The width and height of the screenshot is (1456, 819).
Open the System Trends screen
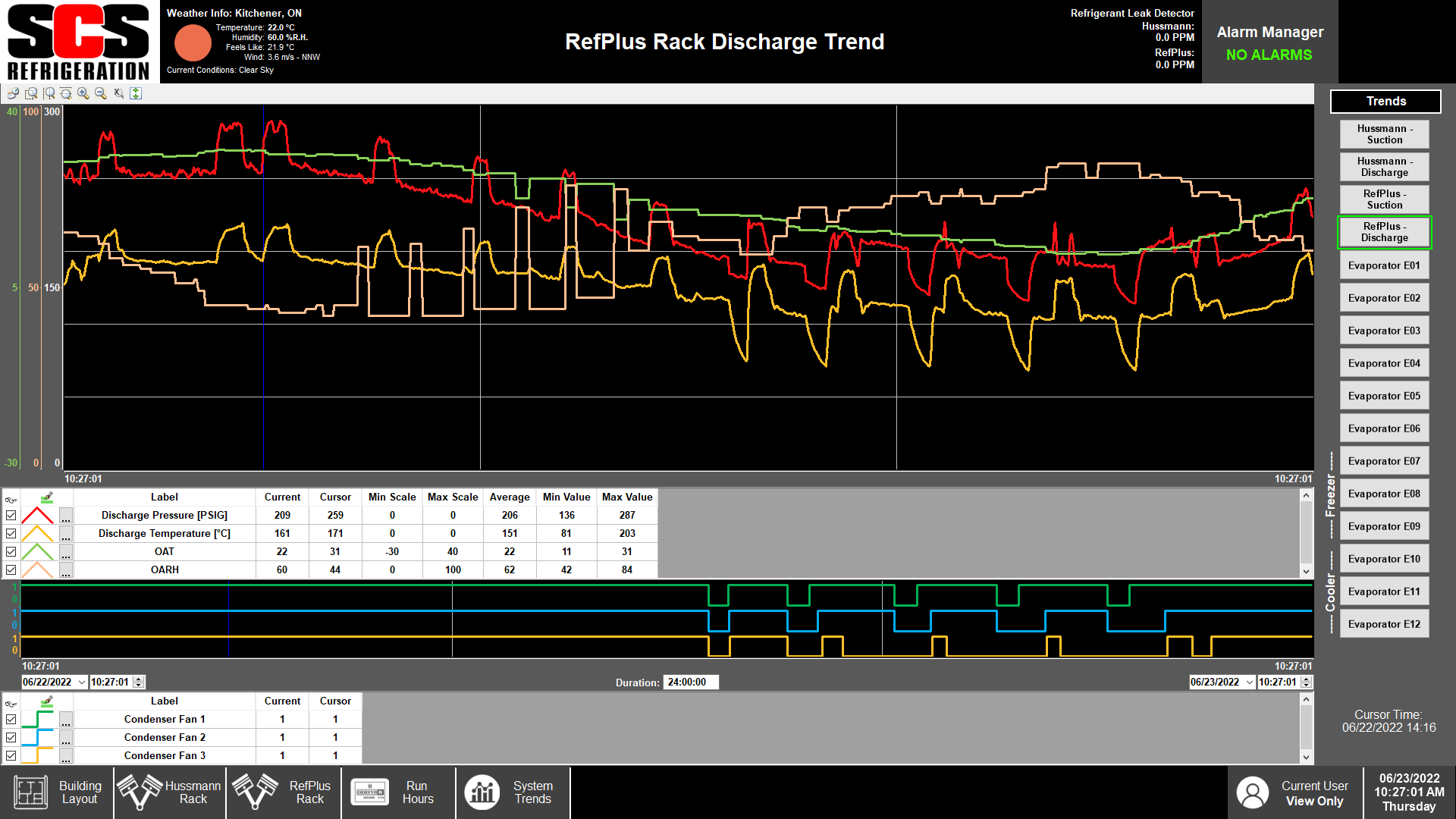pyautogui.click(x=513, y=792)
